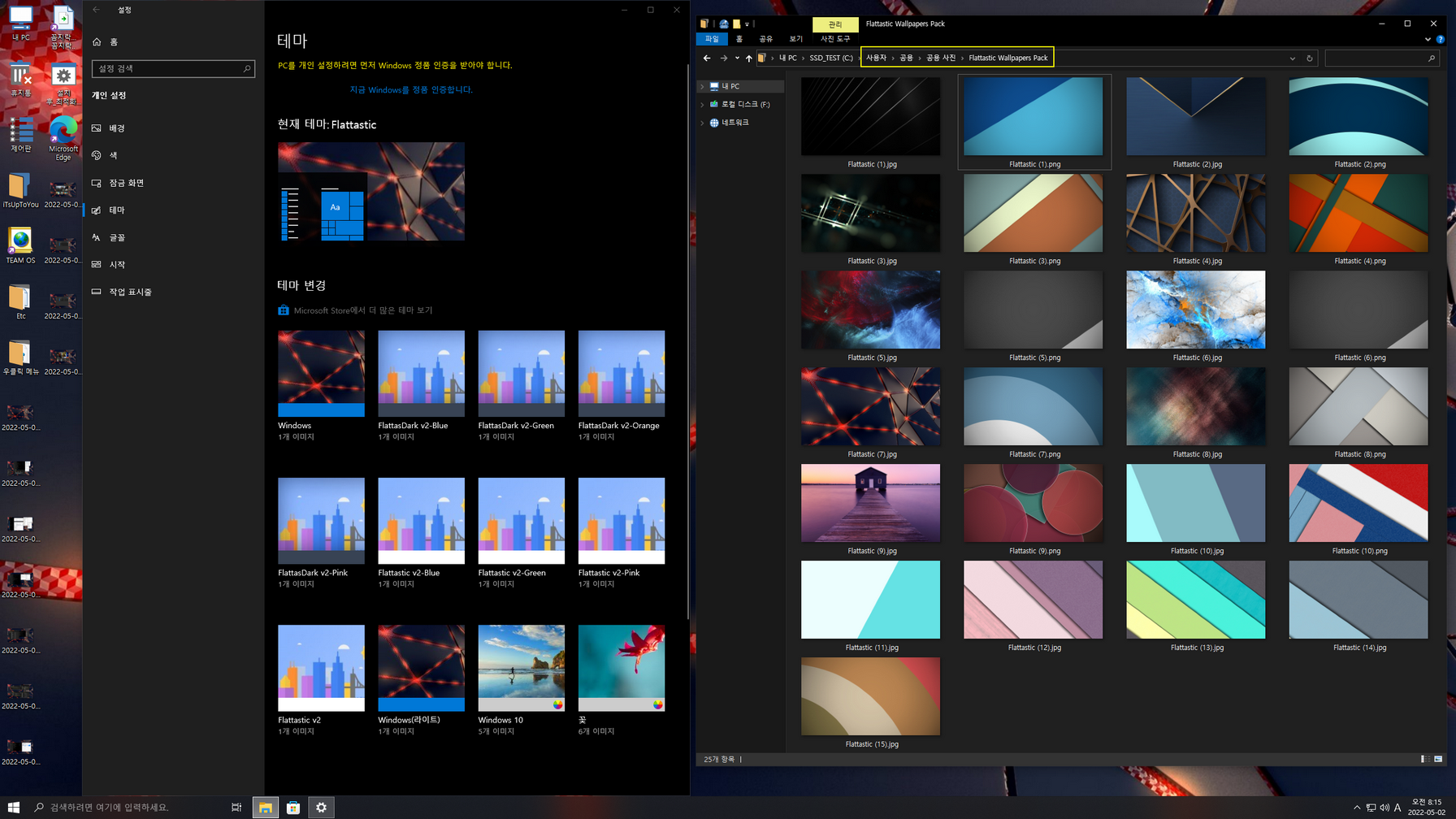Open chevron after SSD_TEST (C:) in breadcrumb
This screenshot has width=1456, height=819.
point(858,58)
